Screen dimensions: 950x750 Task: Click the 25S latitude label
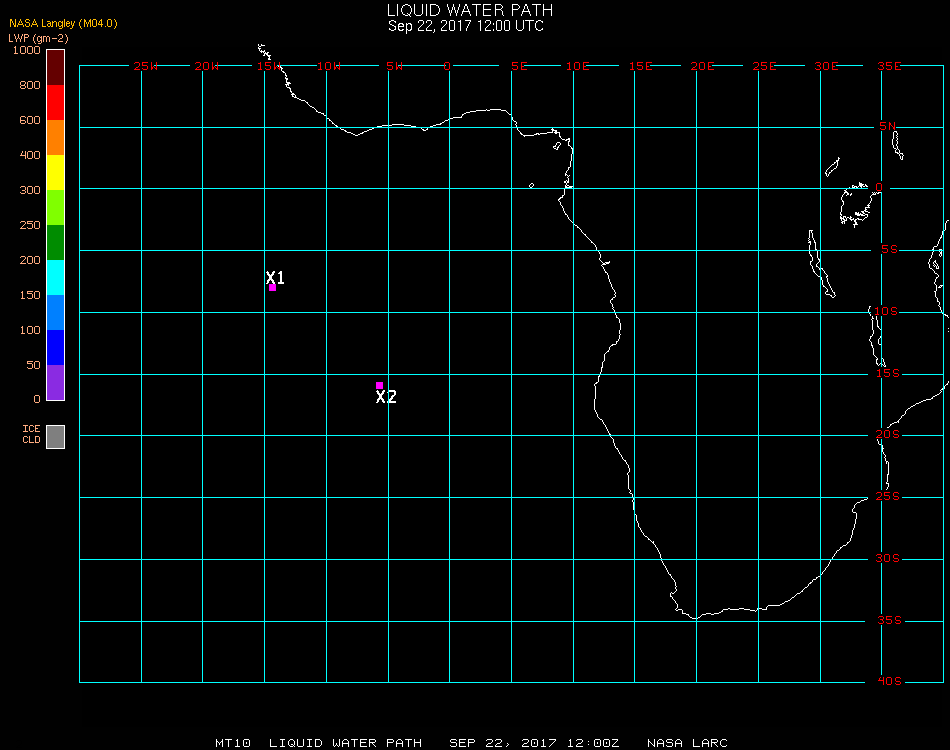pos(888,496)
